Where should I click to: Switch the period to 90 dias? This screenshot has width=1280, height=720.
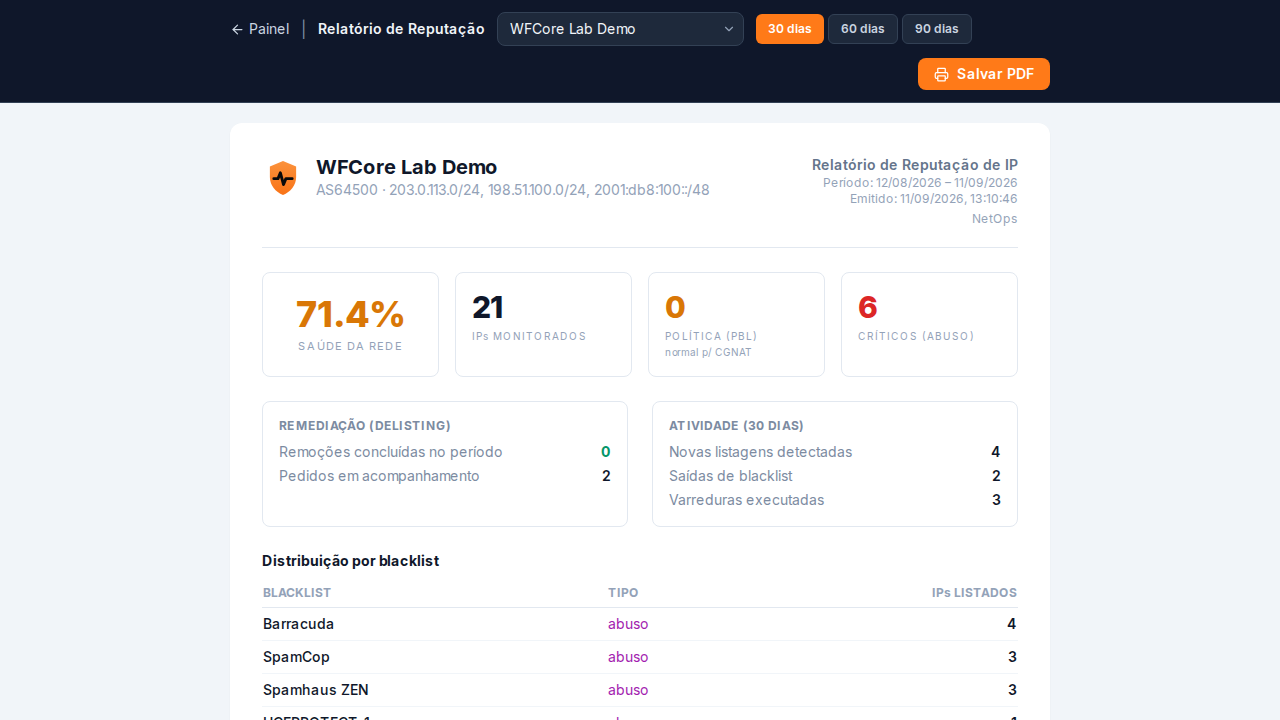(937, 29)
